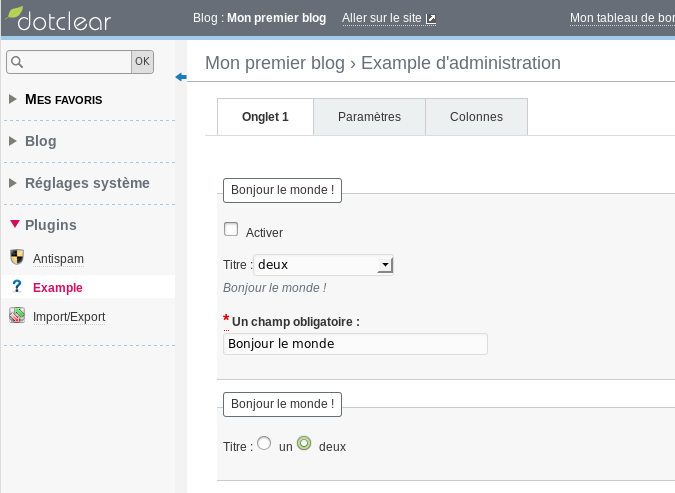The image size is (675, 493).
Task: Select the "un" radio button
Action: click(264, 443)
